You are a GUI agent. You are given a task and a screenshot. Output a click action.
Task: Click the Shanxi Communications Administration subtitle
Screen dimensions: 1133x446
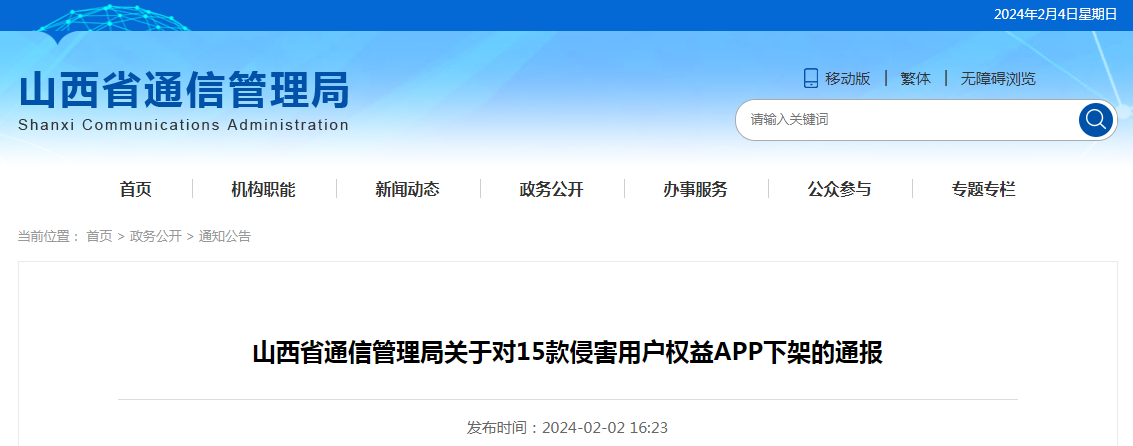pyautogui.click(x=184, y=125)
